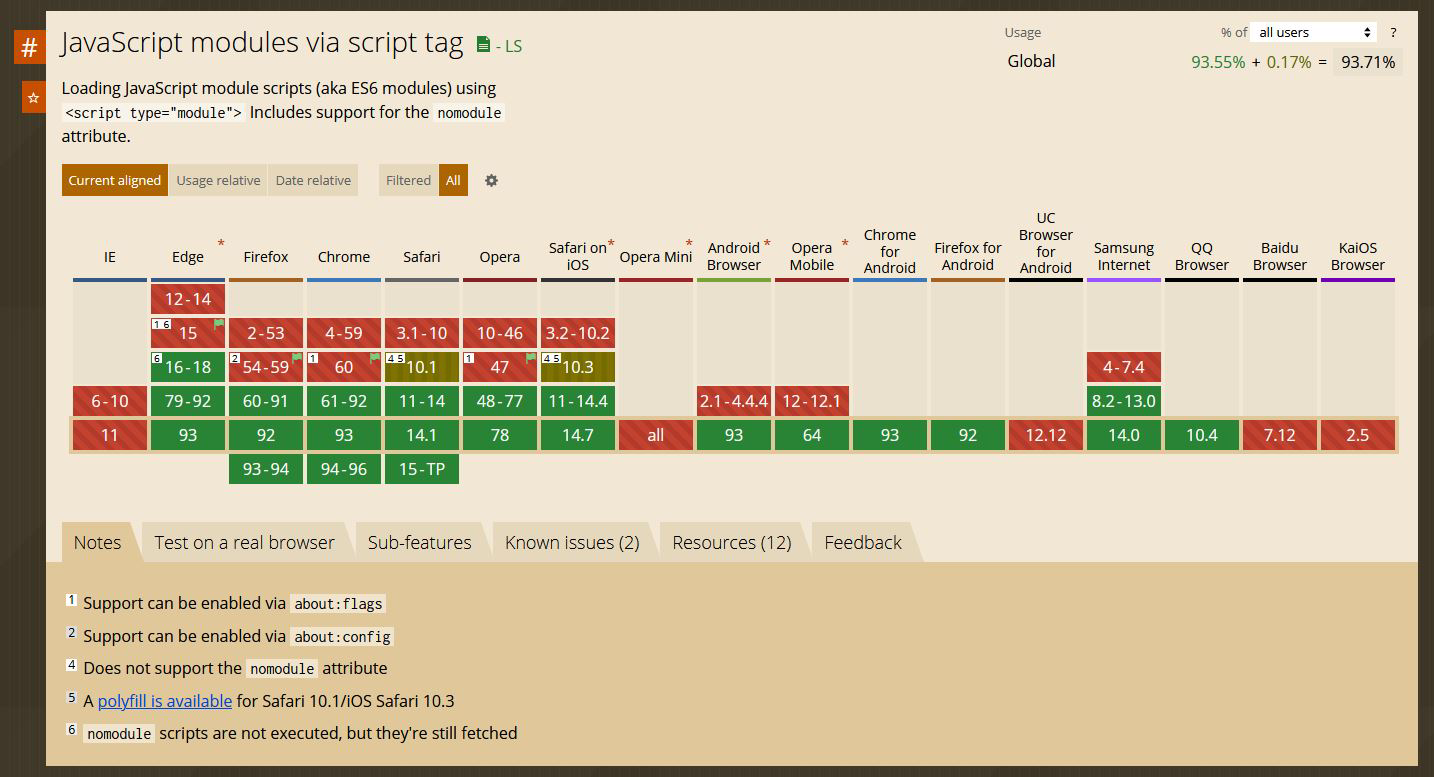Select Safari on iOS 10.3 cell
The width and height of the screenshot is (1434, 777).
click(x=578, y=367)
